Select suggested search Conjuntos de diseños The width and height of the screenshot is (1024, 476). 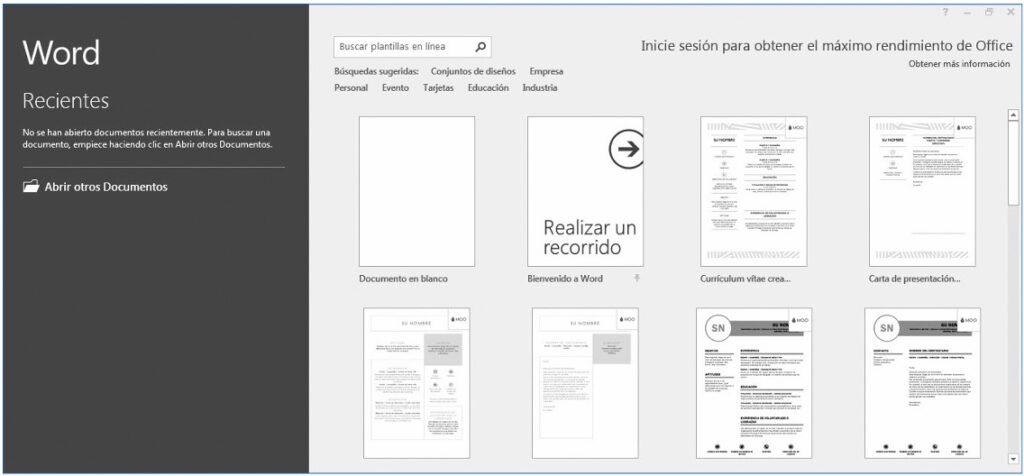[x=473, y=71]
